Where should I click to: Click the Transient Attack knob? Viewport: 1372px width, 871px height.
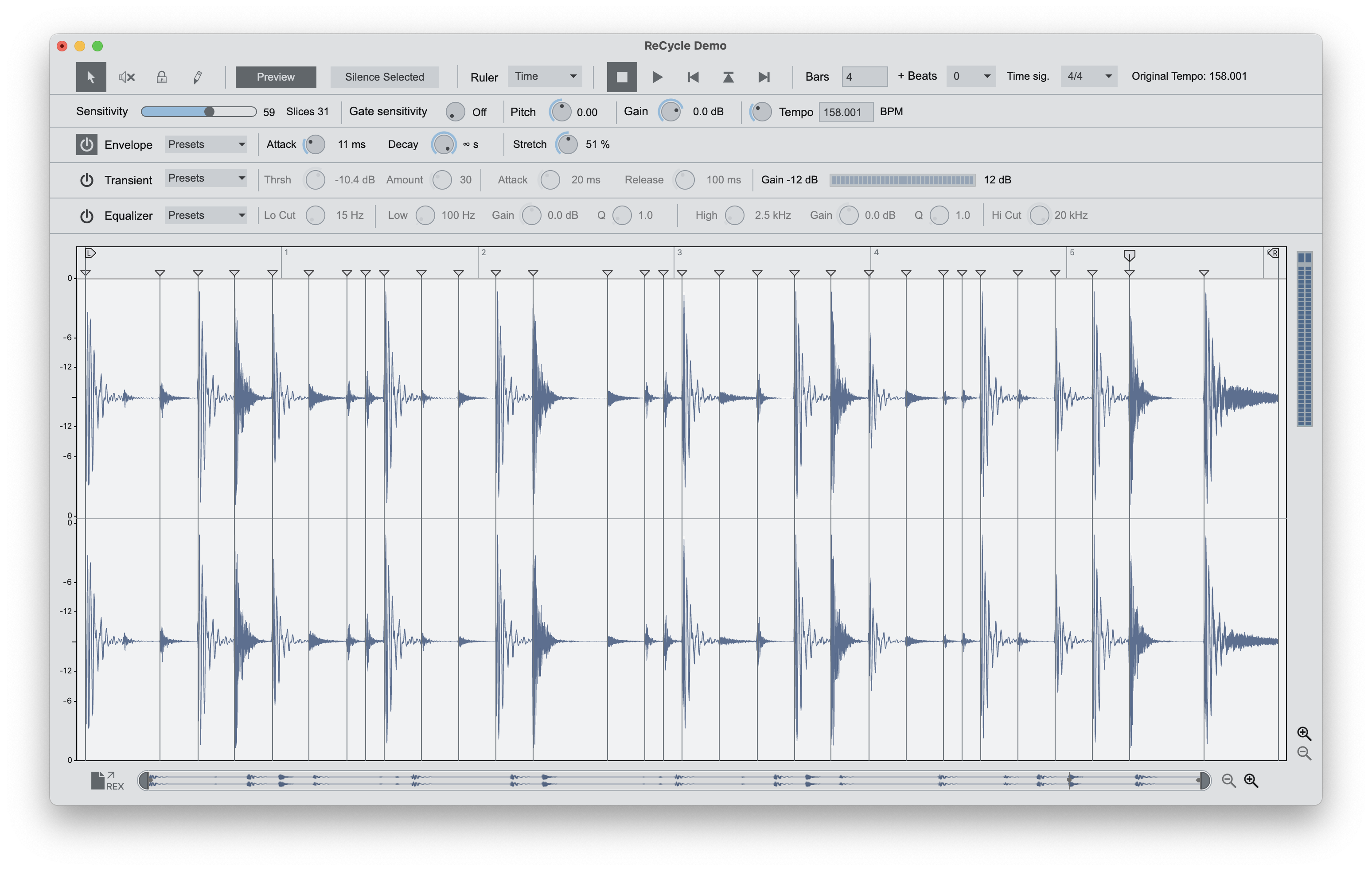[550, 180]
